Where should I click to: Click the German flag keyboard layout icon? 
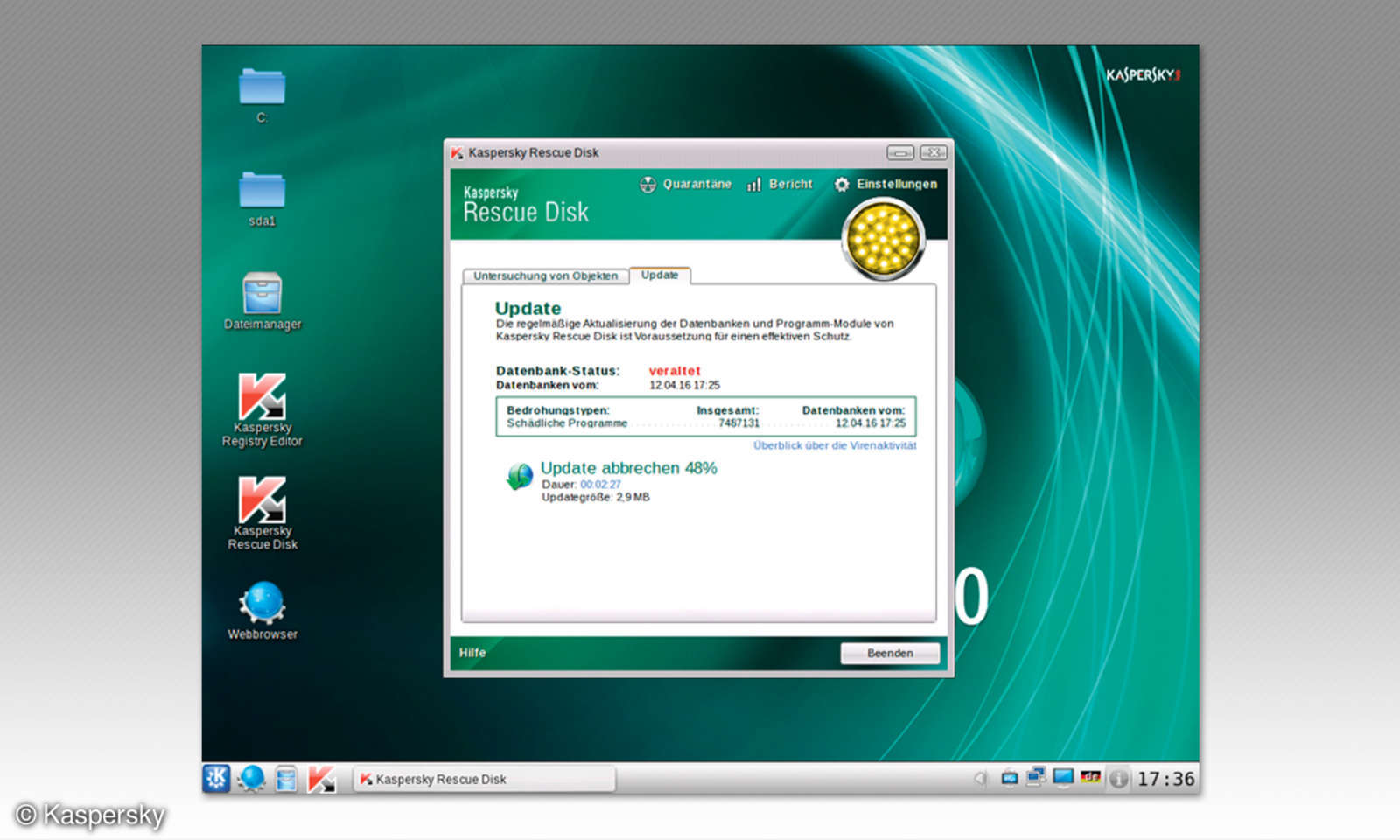tap(1091, 775)
